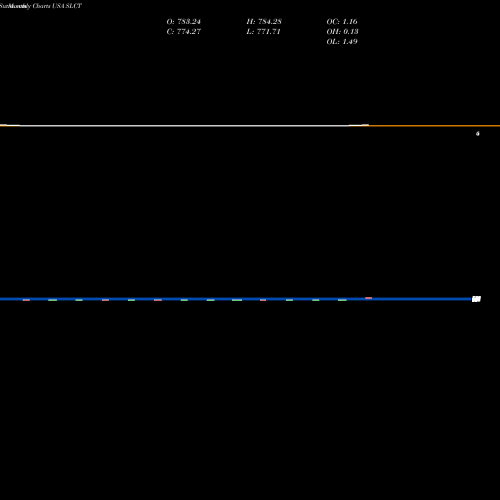The height and width of the screenshot is (500, 500).
Task: Click the 'OC: 1.16' reading
Action: tap(342, 22)
